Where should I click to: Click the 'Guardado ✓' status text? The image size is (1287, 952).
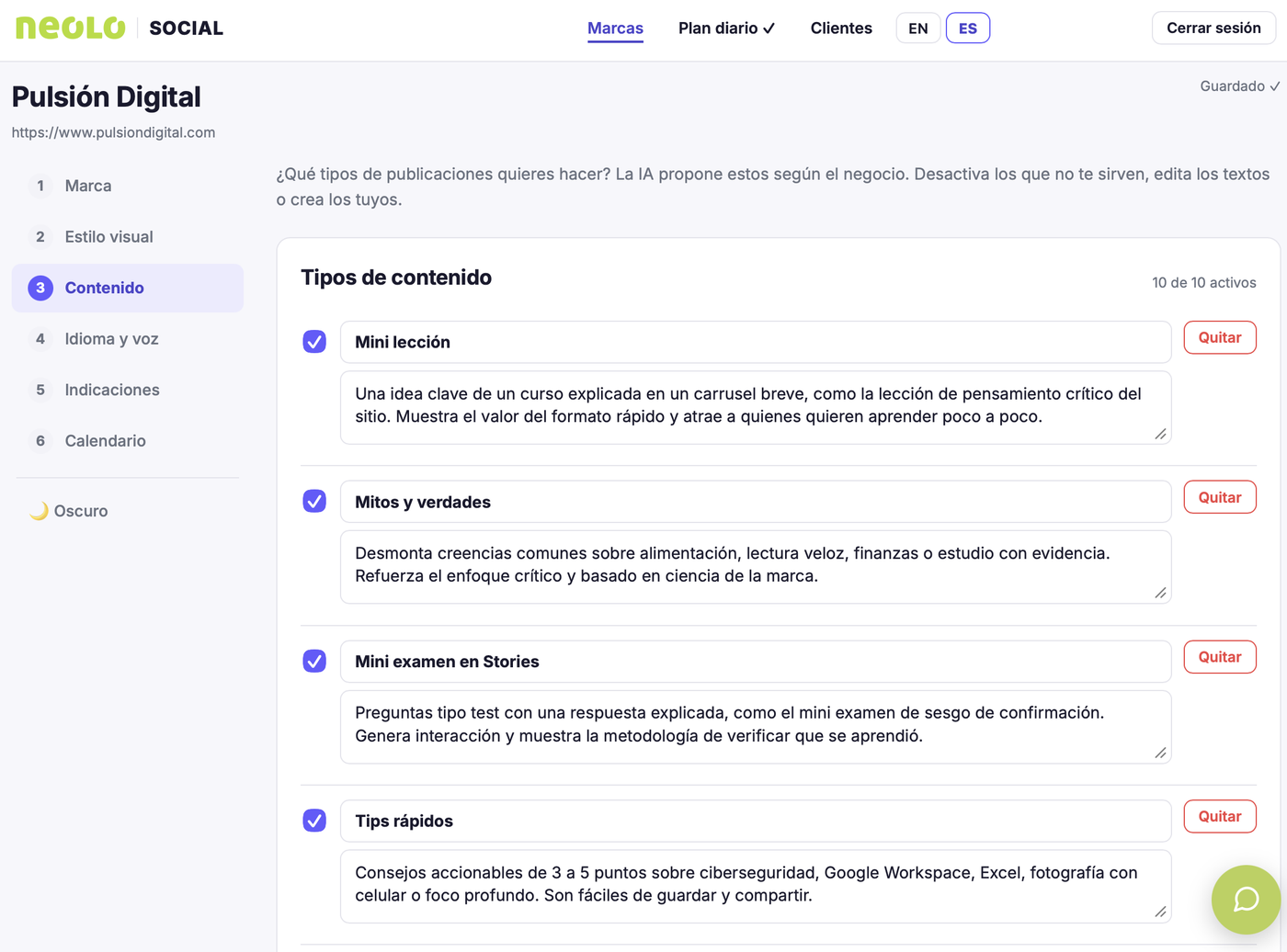[1240, 86]
